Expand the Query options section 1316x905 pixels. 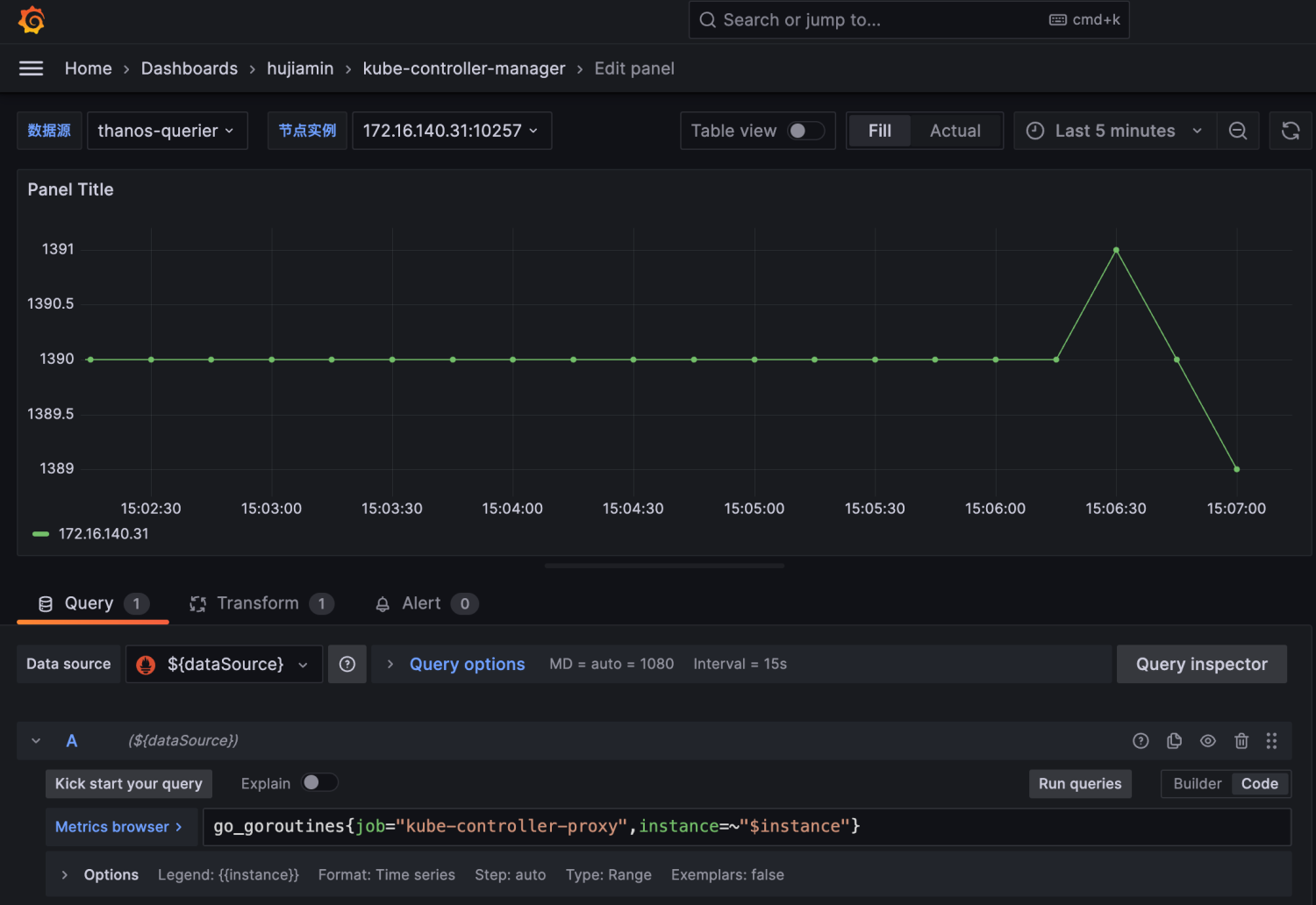[466, 665]
